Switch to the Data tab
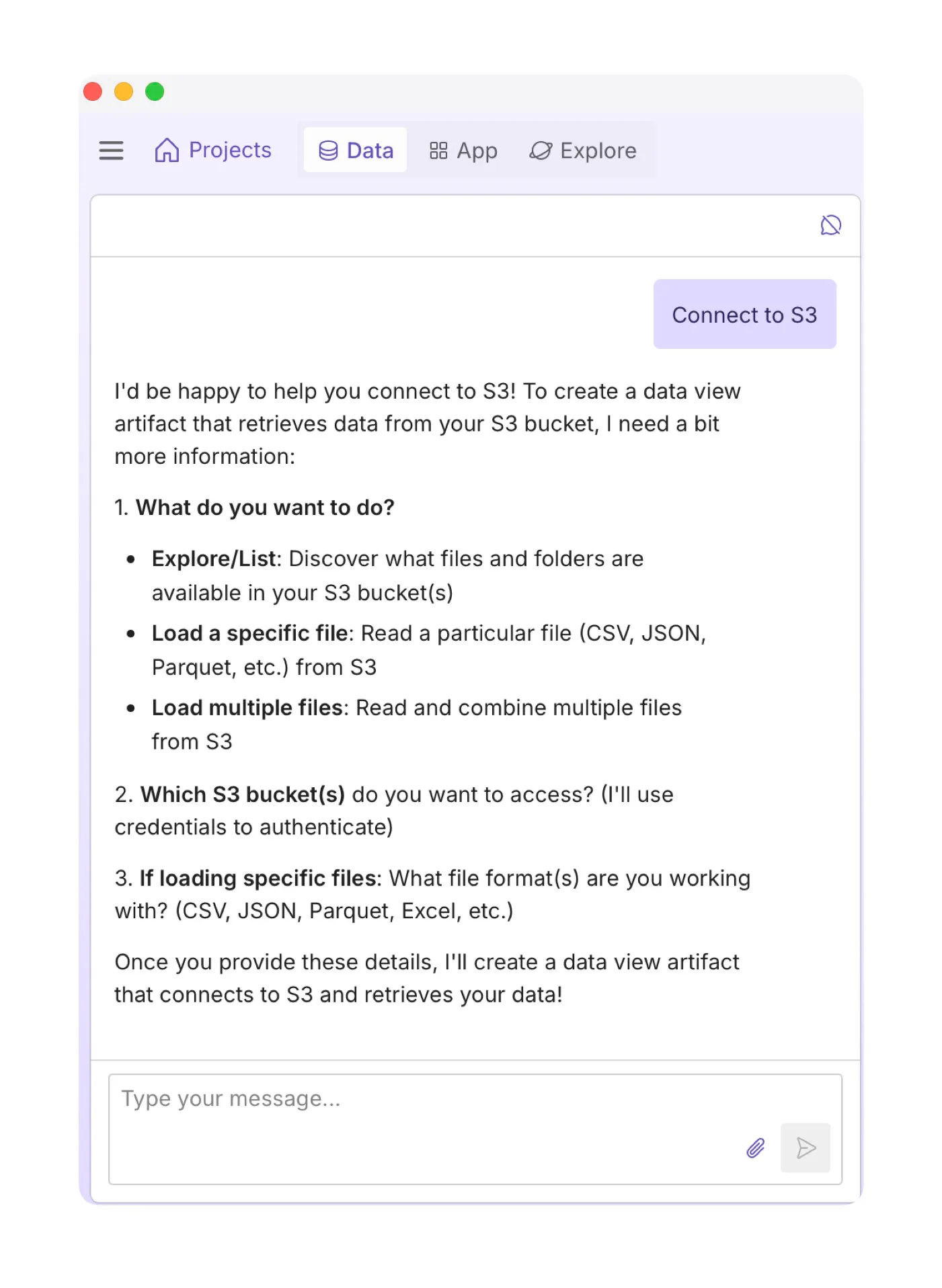Image resolution: width=942 pixels, height=1288 pixels. pyautogui.click(x=355, y=150)
